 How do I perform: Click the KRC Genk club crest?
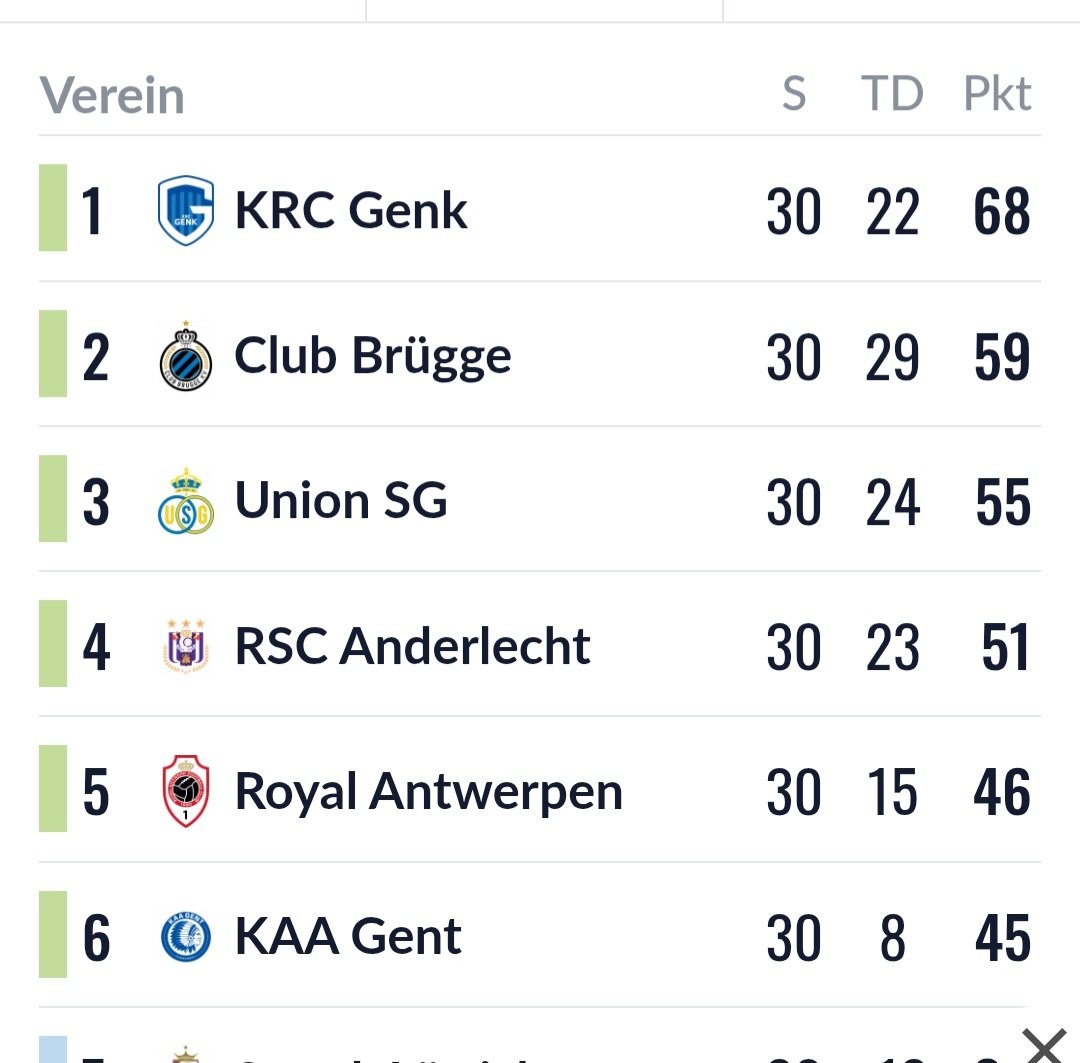click(x=185, y=210)
